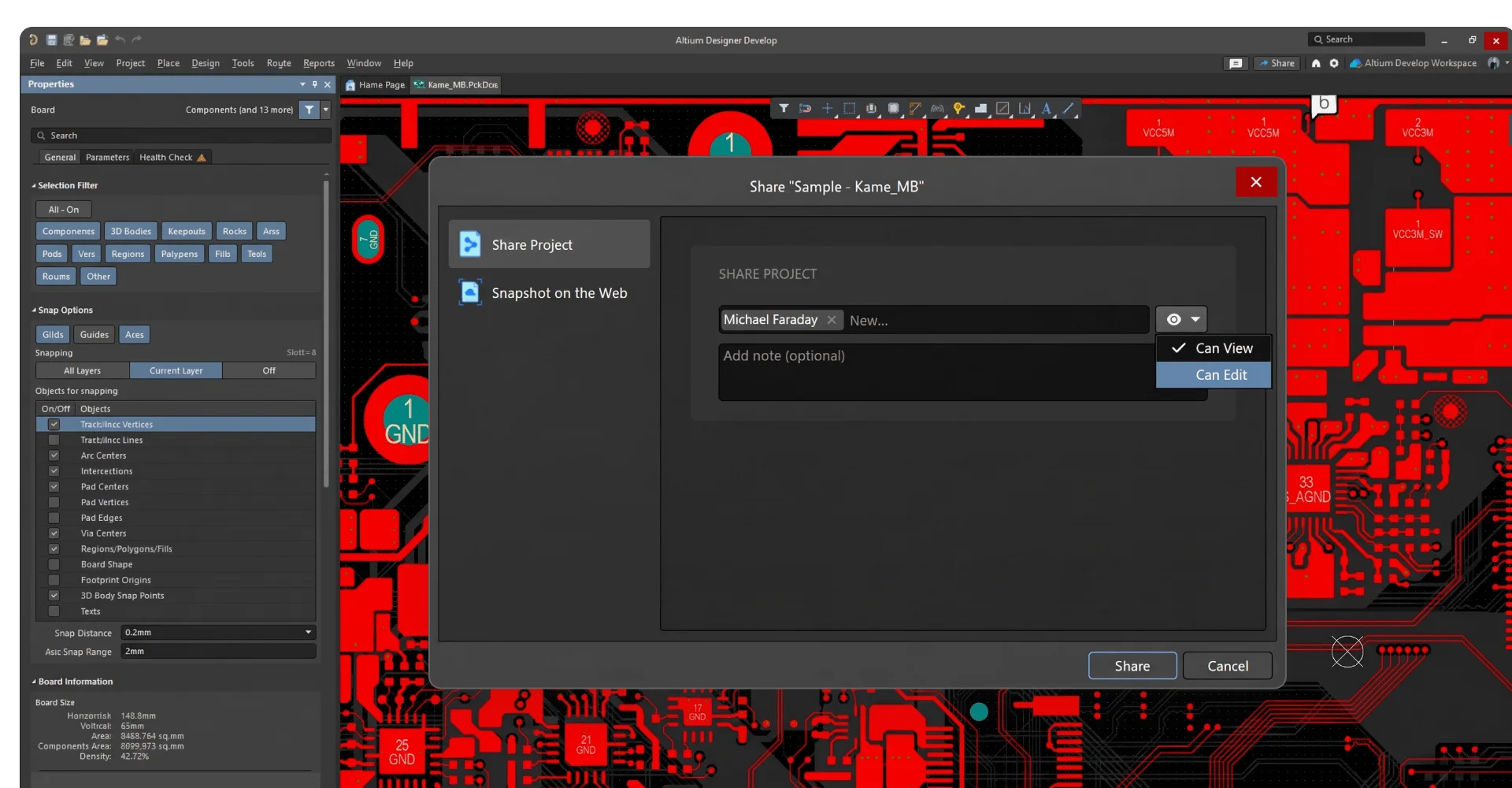Pin the Properties panel
Viewport: 1512px width, 788px height.
tap(315, 84)
